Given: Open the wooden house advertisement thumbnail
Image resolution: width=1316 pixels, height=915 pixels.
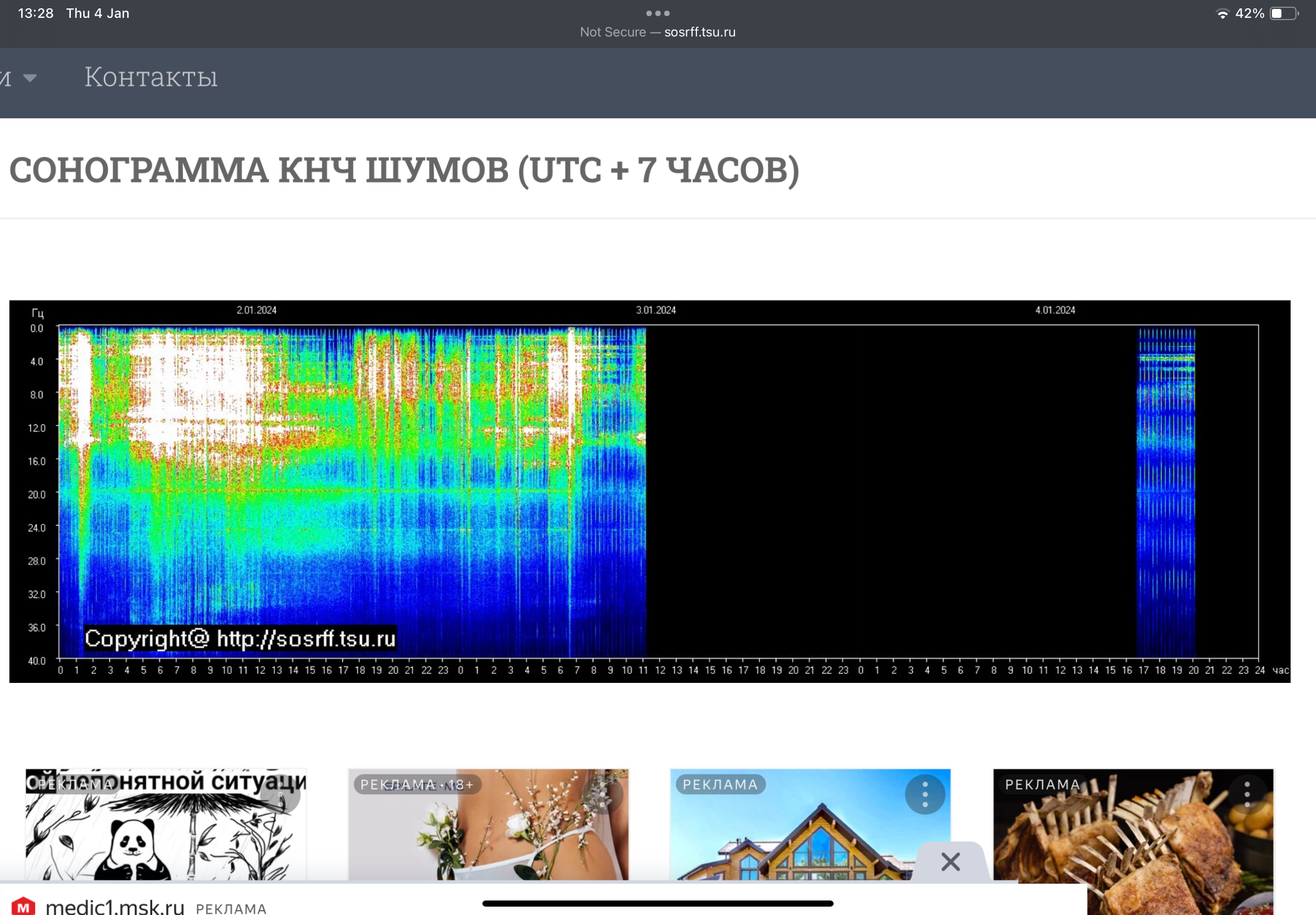Looking at the screenshot, I should [810, 825].
